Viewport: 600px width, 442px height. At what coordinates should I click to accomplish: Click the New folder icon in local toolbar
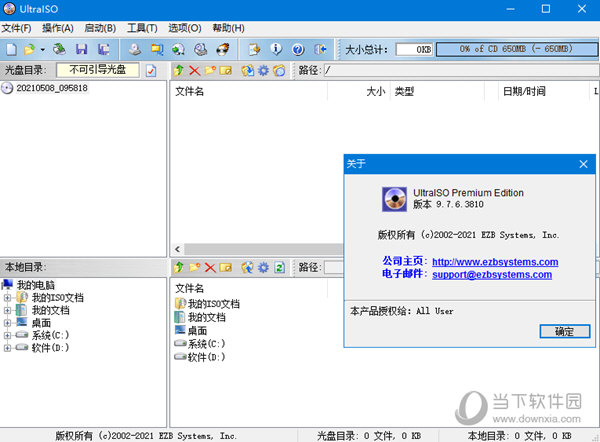[195, 267]
